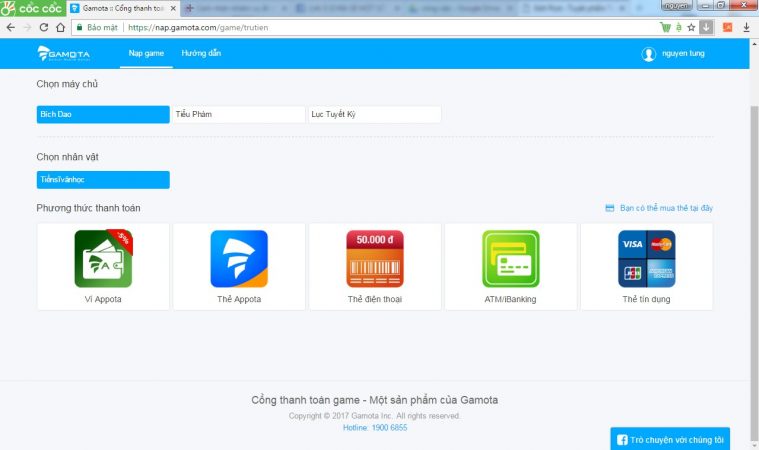Reload the page with the refresh icon

click(x=44, y=28)
